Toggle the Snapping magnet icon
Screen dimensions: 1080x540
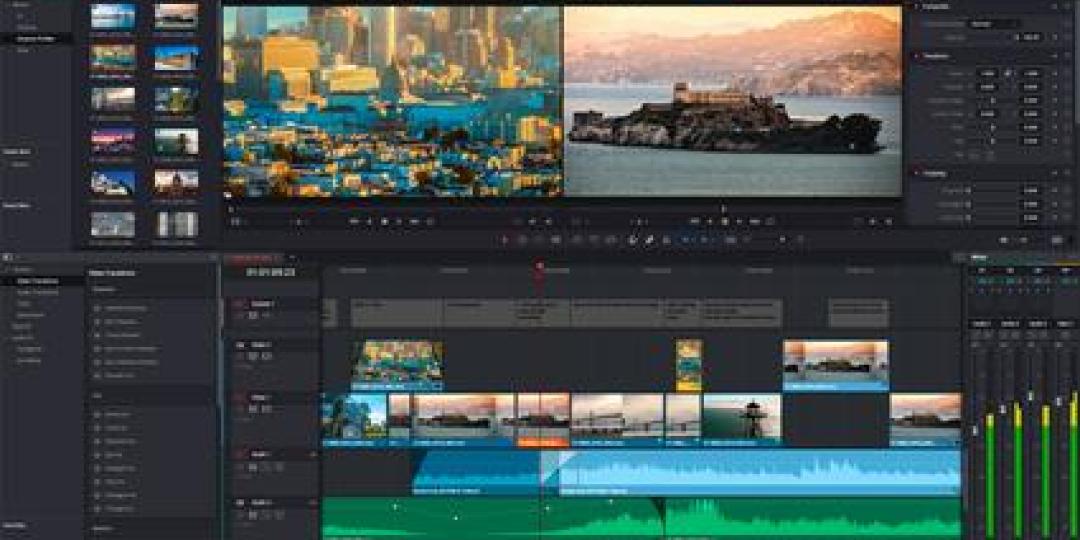pos(632,240)
